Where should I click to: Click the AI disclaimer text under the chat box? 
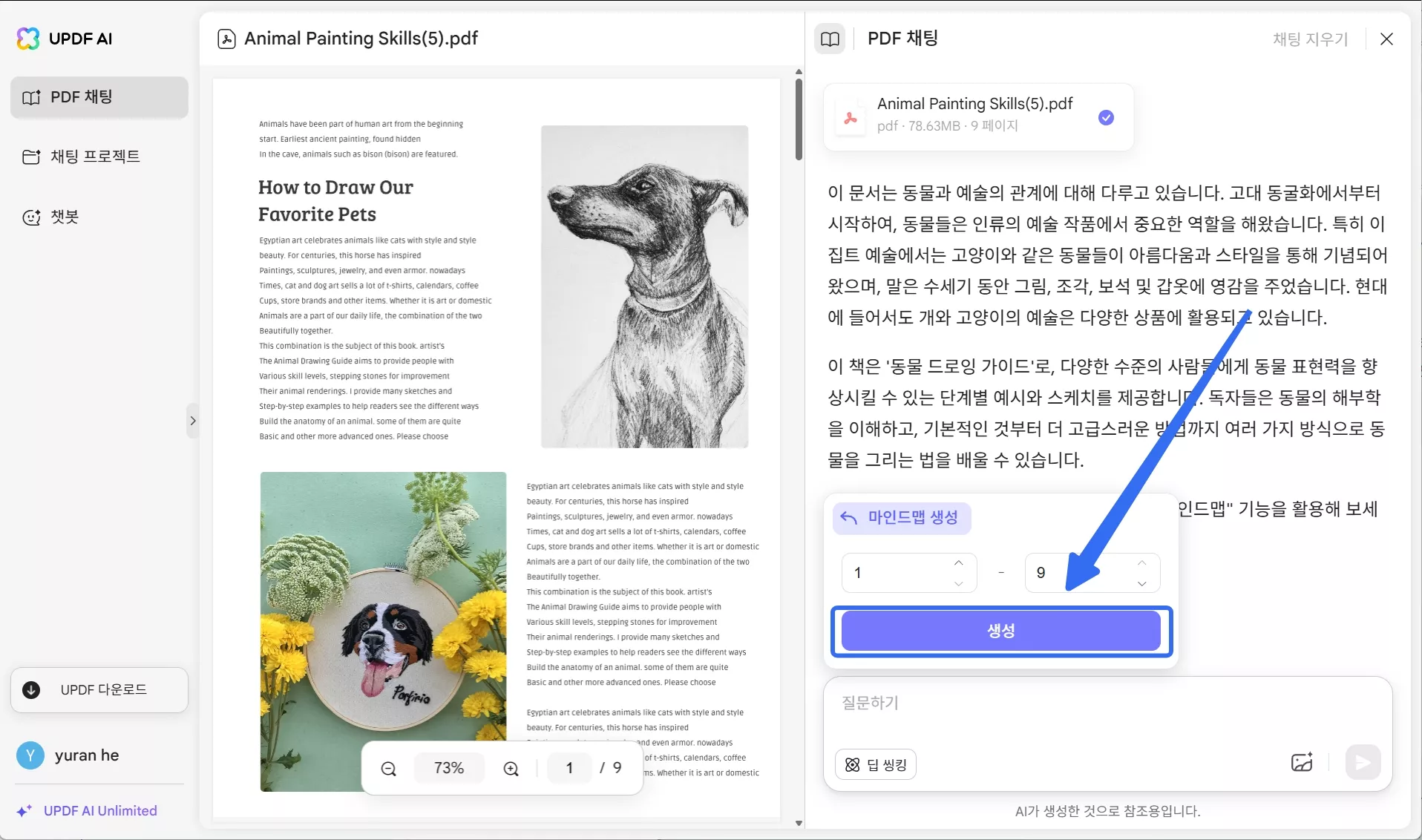(x=1107, y=812)
